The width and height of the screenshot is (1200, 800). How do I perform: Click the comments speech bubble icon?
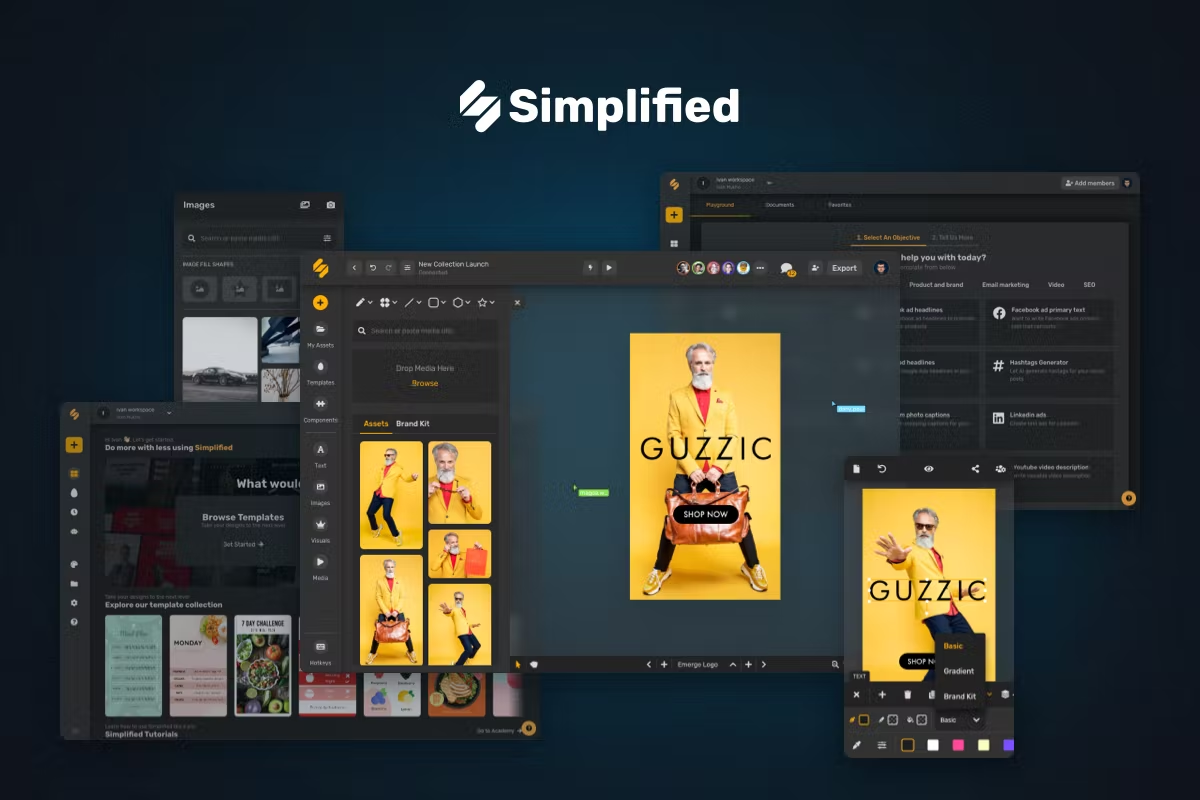(787, 268)
